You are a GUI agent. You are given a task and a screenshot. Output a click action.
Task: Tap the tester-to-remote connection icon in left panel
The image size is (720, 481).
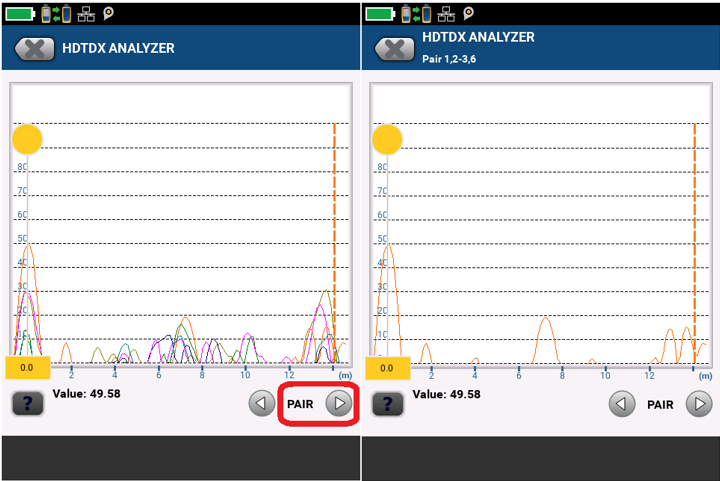pos(55,14)
